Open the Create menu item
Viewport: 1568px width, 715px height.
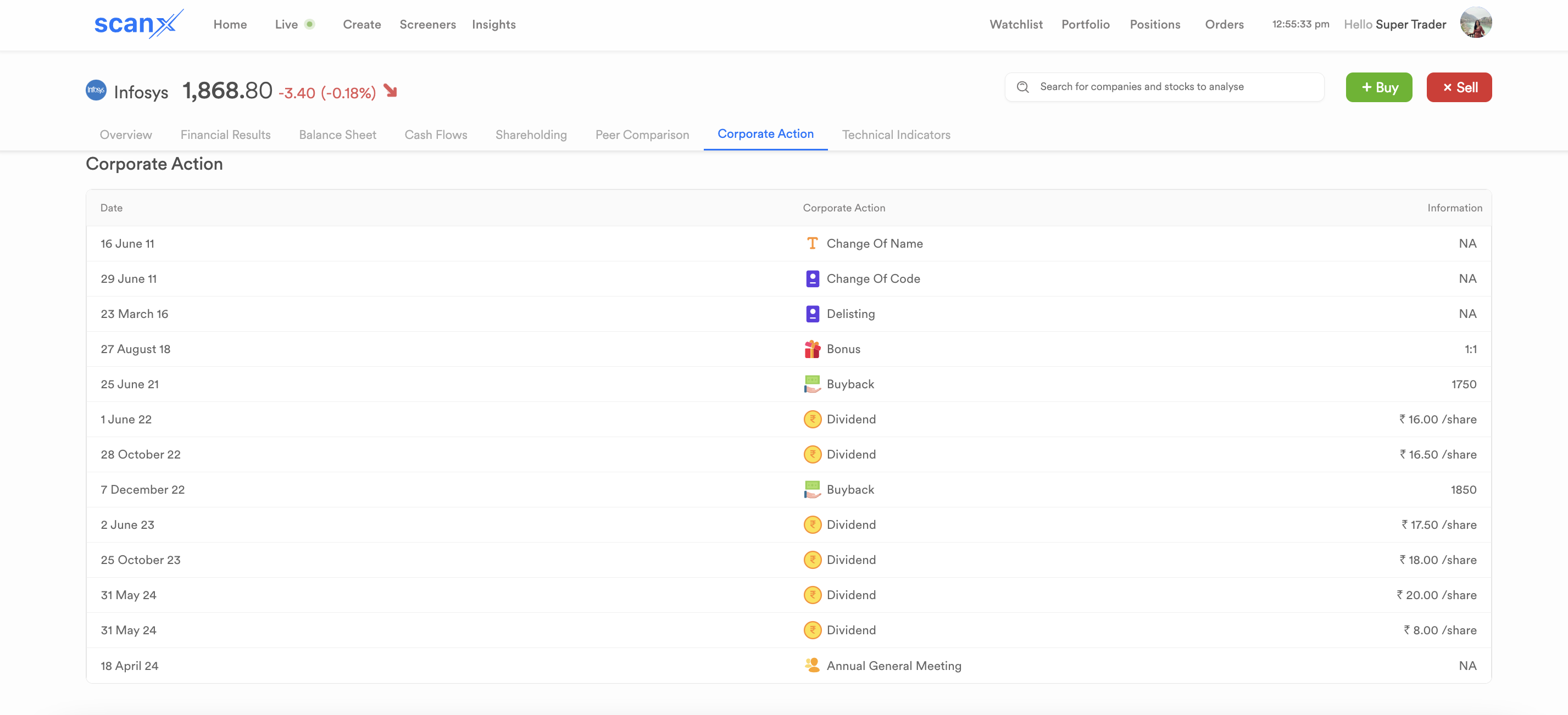click(x=362, y=24)
